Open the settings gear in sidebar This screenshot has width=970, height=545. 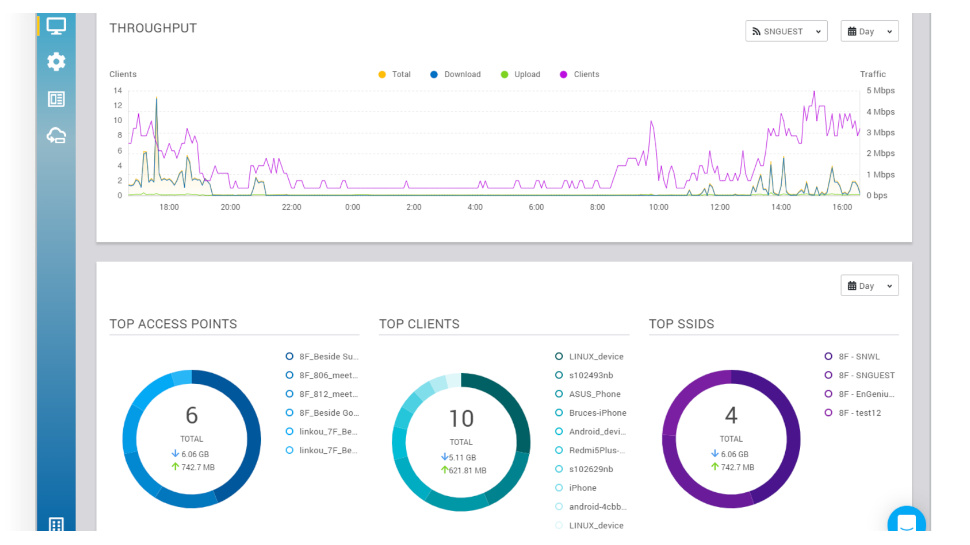point(56,62)
